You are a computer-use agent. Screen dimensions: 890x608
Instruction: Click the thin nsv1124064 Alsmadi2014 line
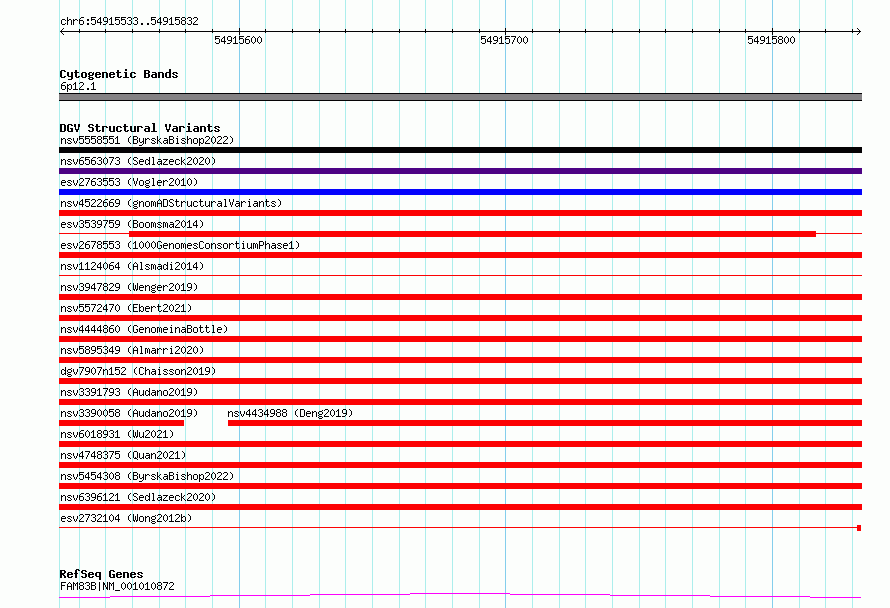[x=460, y=276]
